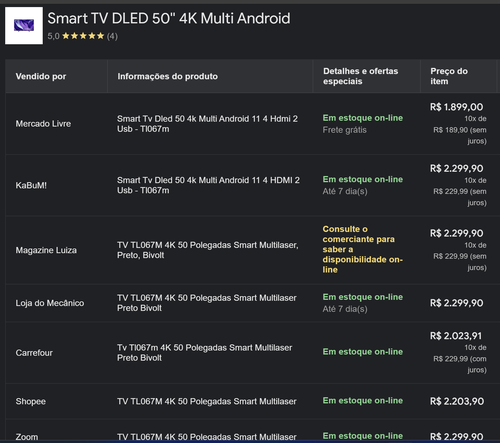Click the Smart TV DLED 50" title
This screenshot has height=443, width=500.
pyautogui.click(x=169, y=18)
